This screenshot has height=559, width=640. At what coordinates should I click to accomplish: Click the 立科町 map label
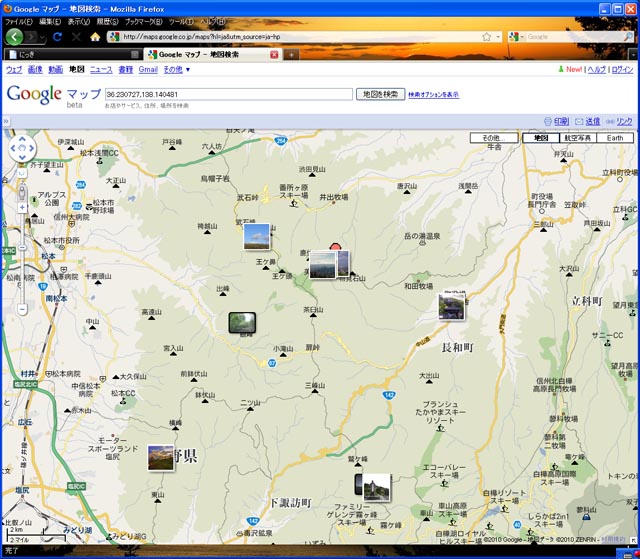(x=587, y=301)
